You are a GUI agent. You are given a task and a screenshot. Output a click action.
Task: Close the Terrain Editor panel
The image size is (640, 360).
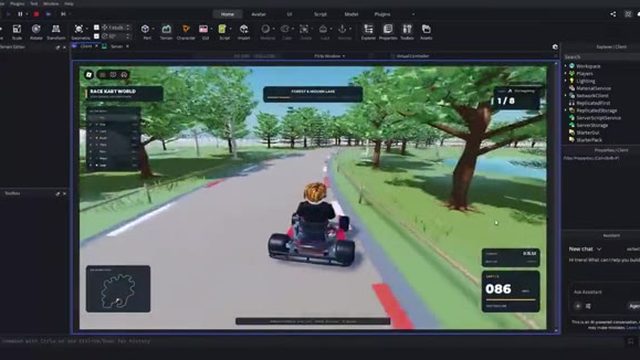tap(64, 47)
